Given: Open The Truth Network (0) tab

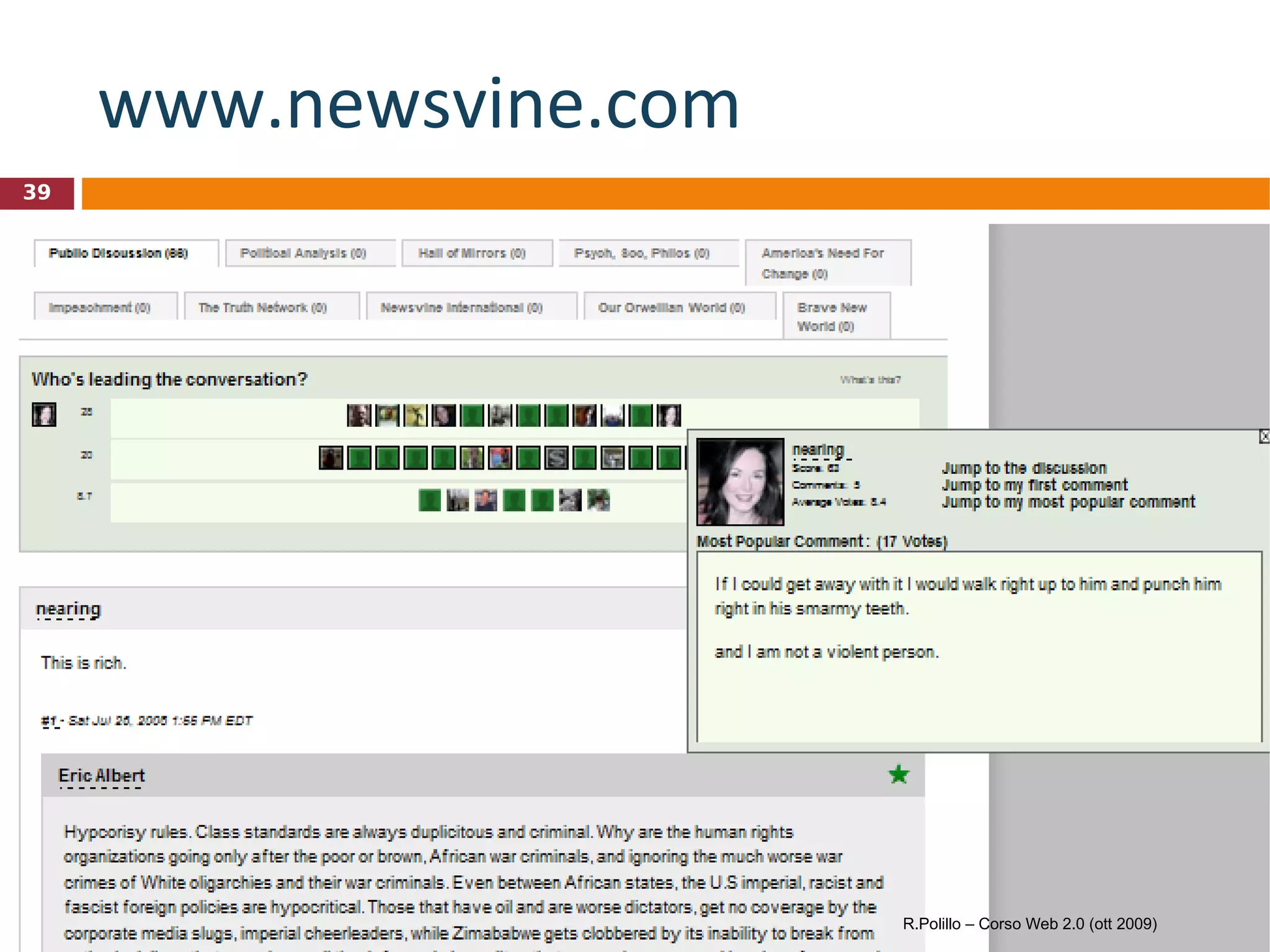Looking at the screenshot, I should 272,307.
